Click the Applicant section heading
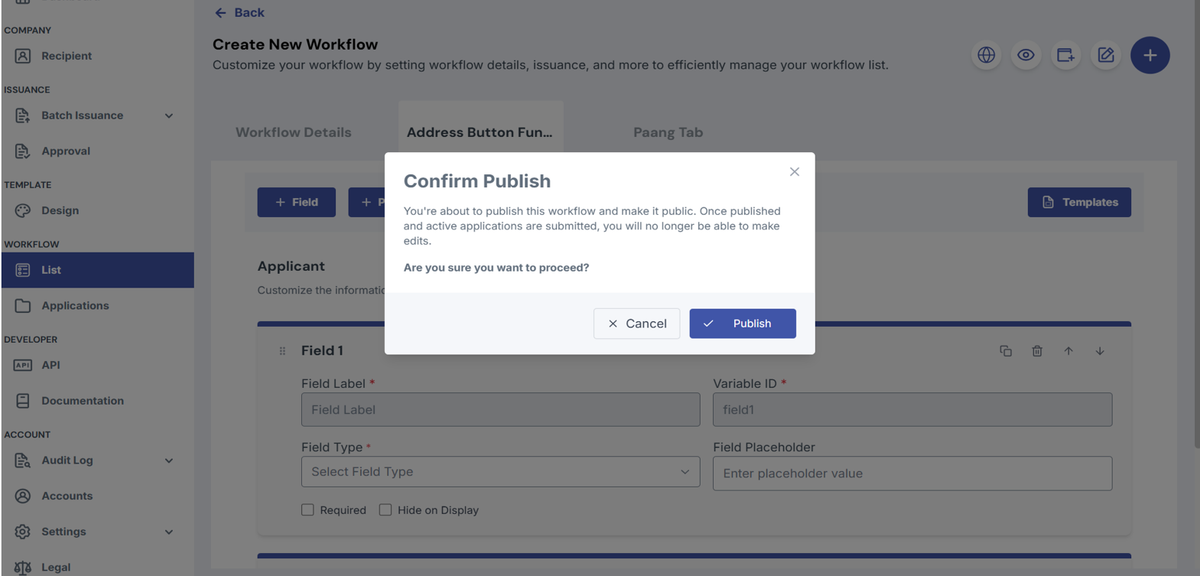This screenshot has height=576, width=1200. click(x=291, y=266)
